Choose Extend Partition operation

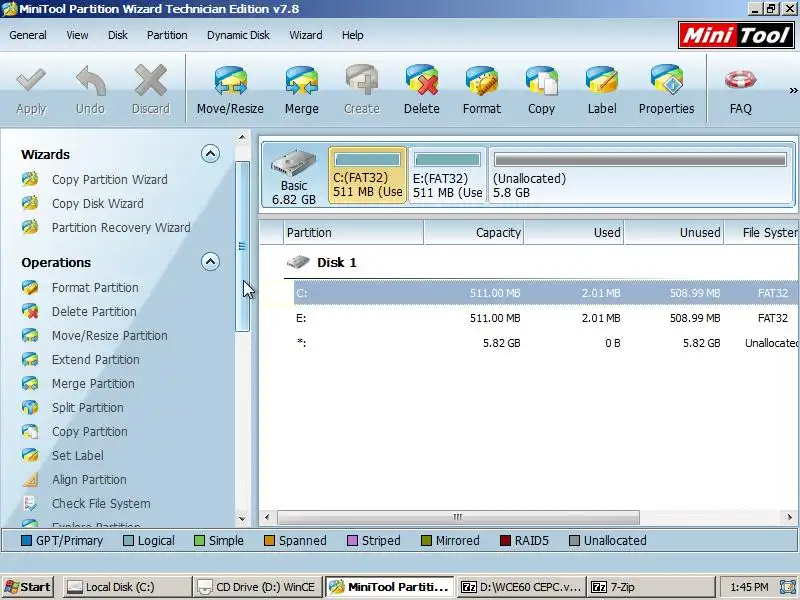[x=95, y=360]
